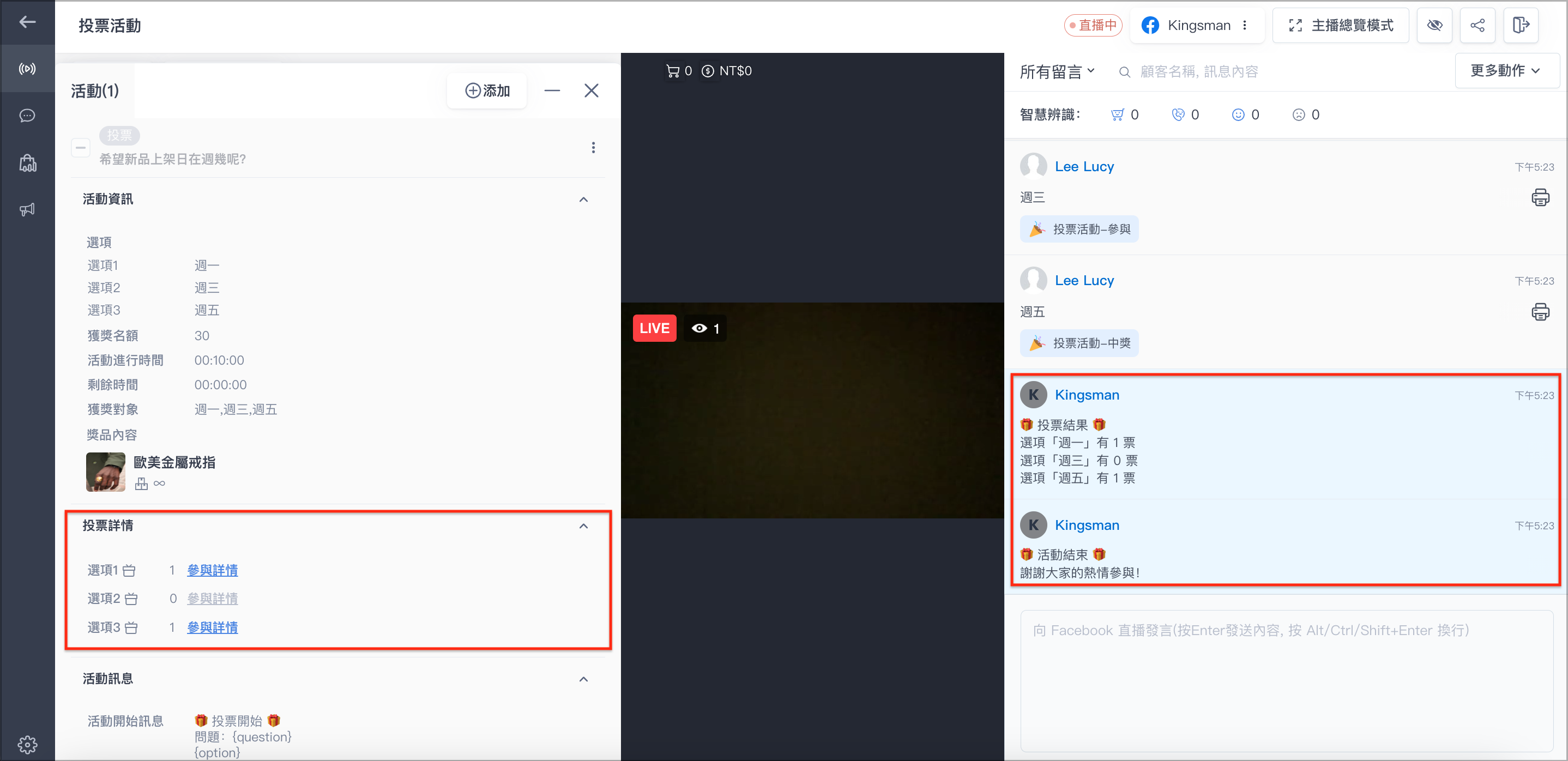Screen dimensions: 1568x761
Task: Click Lee Lucy name on 週五 comment
Action: click(1084, 281)
